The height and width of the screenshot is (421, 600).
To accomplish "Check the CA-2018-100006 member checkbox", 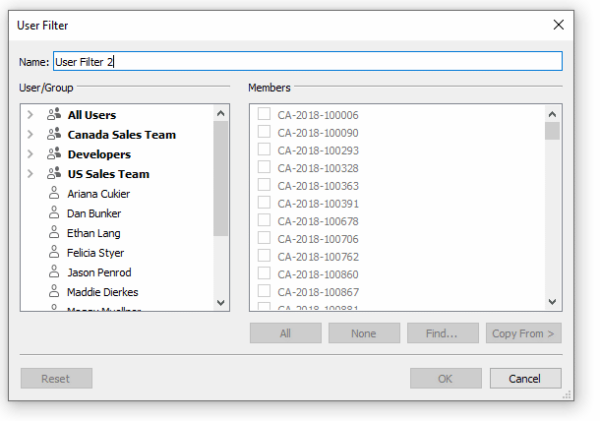I will [x=264, y=115].
